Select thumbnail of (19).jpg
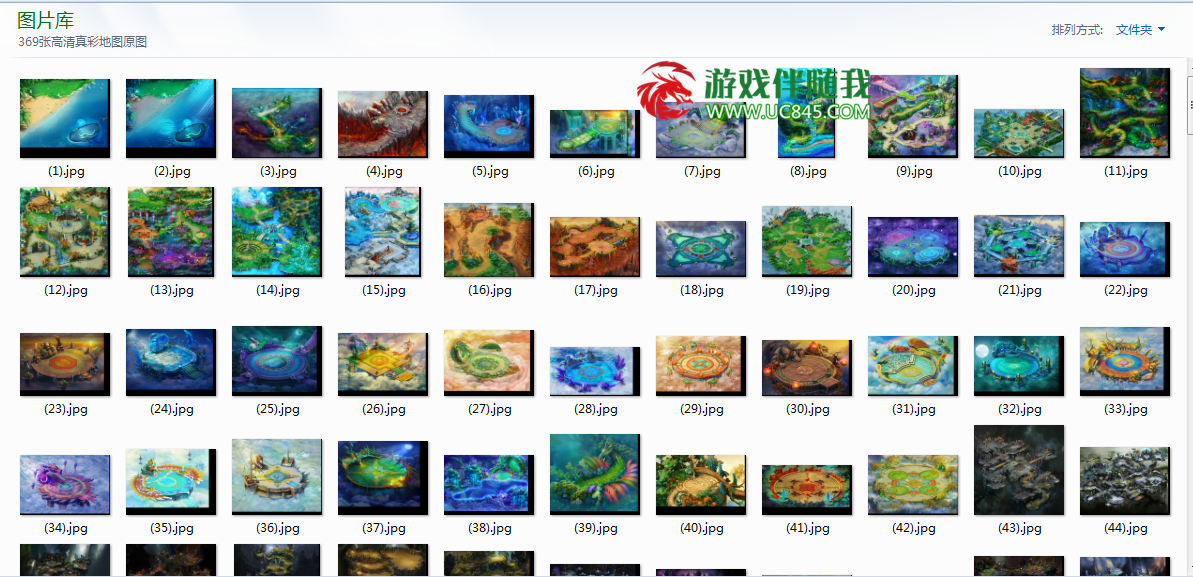This screenshot has width=1193, height=577. pyautogui.click(x=807, y=241)
